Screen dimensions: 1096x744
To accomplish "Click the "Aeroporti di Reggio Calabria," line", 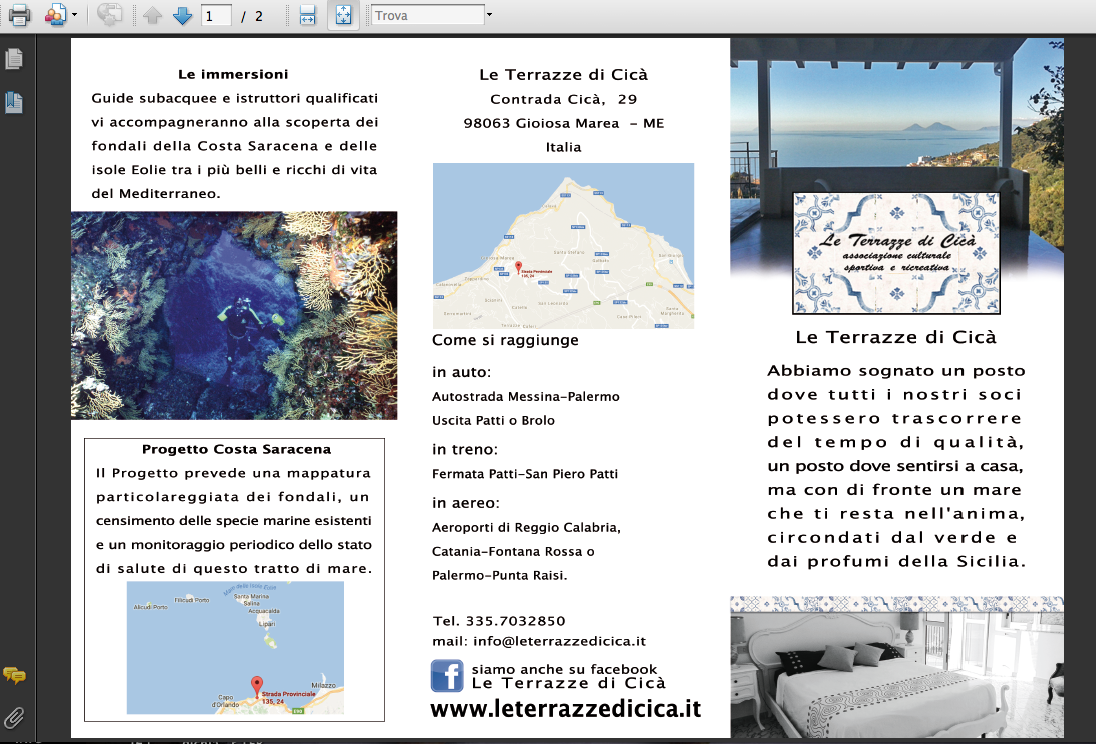I will (x=526, y=527).
